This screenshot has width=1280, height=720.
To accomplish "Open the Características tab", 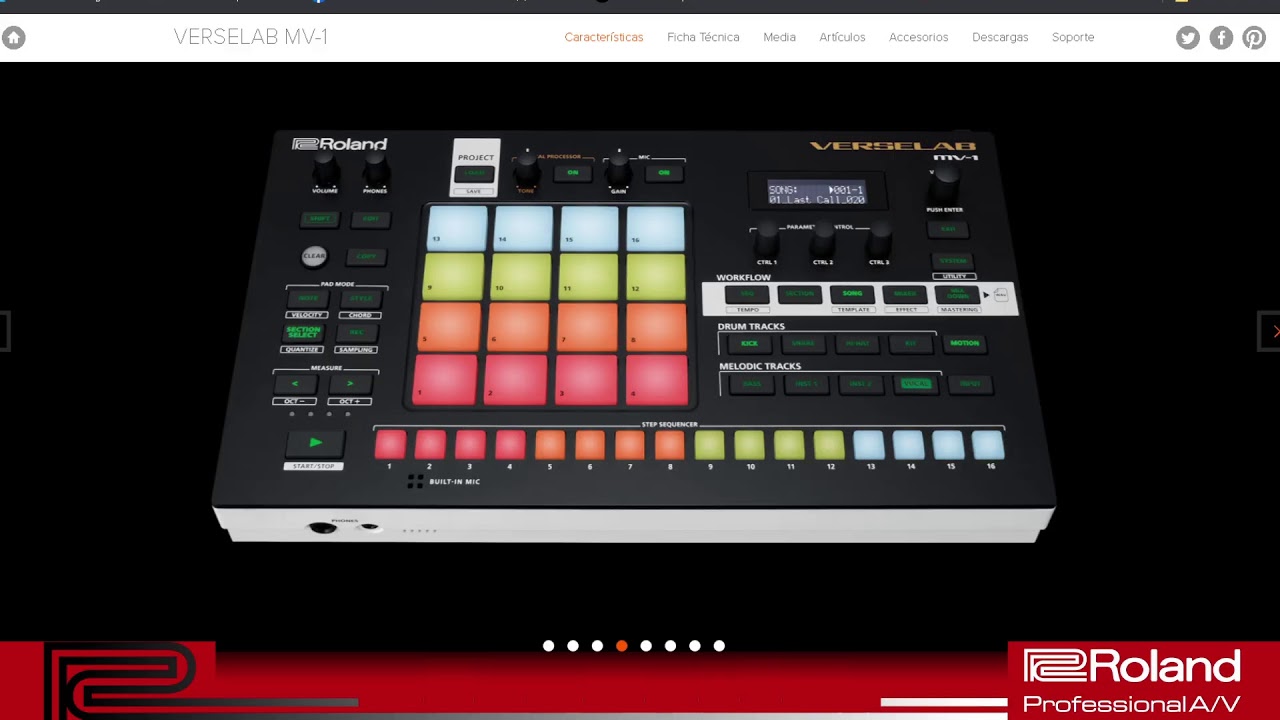I will pyautogui.click(x=604, y=37).
